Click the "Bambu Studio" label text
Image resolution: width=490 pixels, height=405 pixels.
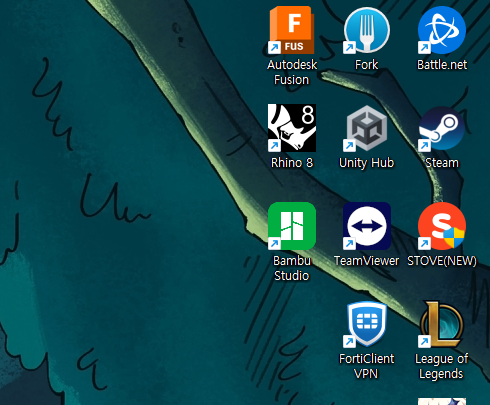click(x=292, y=268)
